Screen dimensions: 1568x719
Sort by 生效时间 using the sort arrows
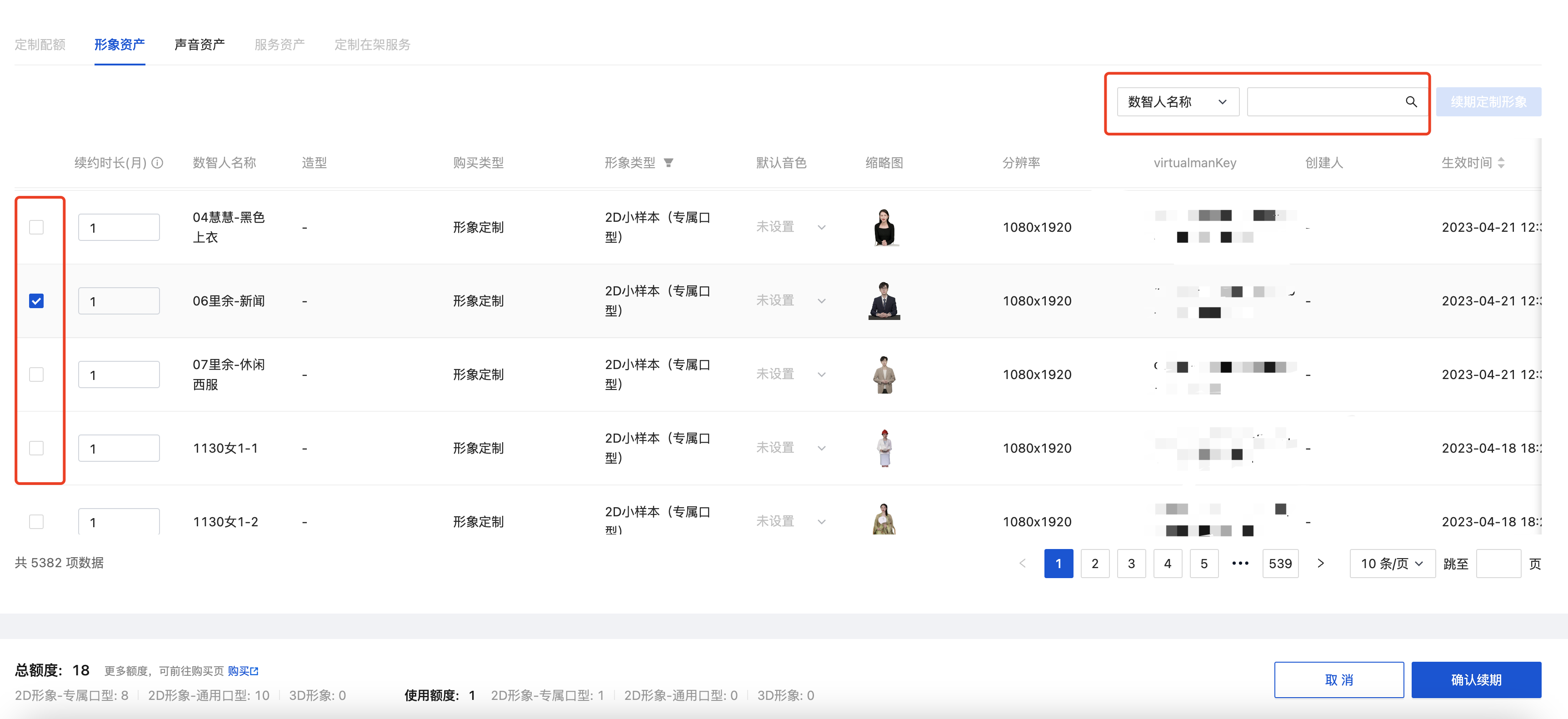click(x=1501, y=163)
